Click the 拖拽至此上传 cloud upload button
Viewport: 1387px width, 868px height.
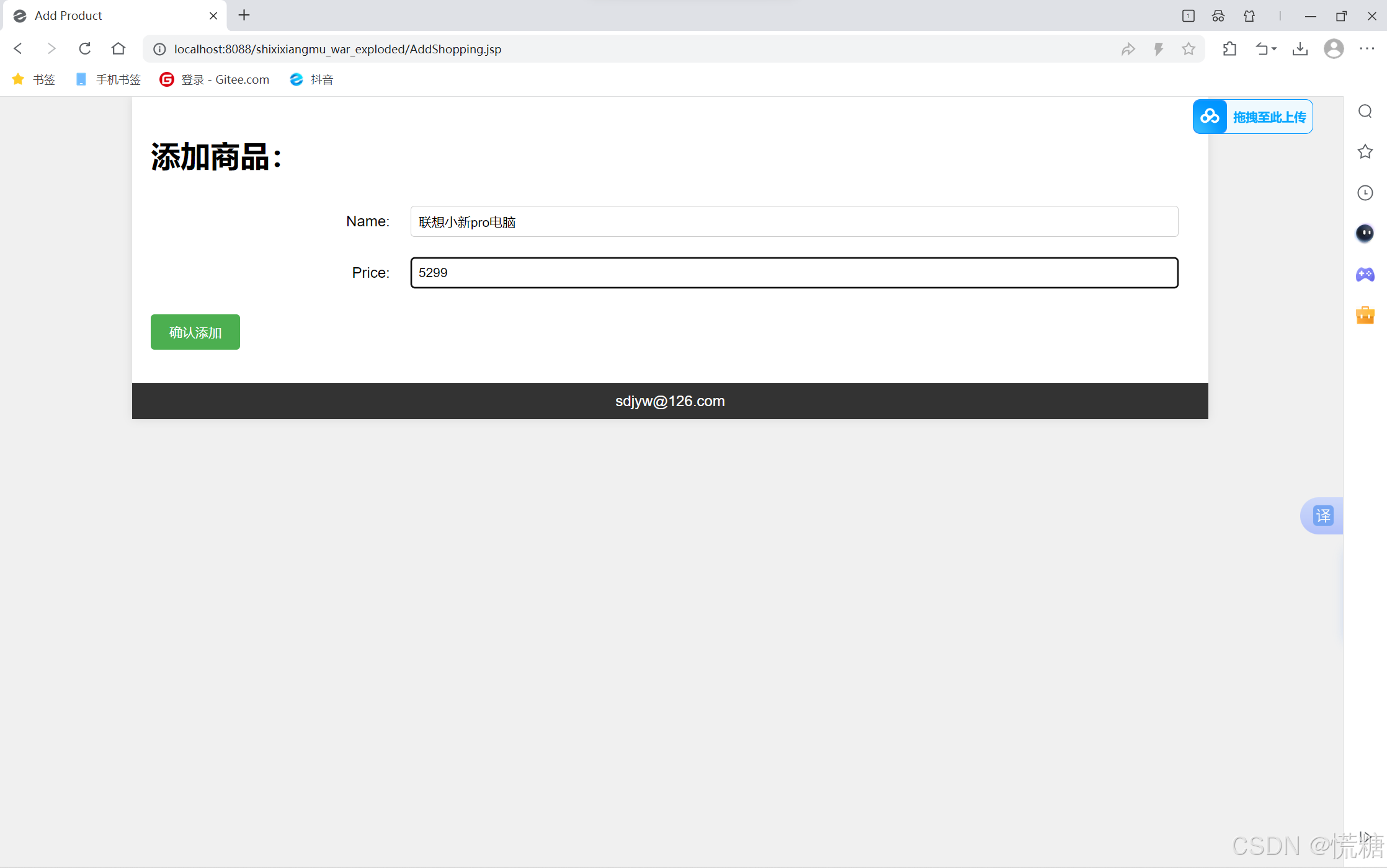(x=1252, y=117)
